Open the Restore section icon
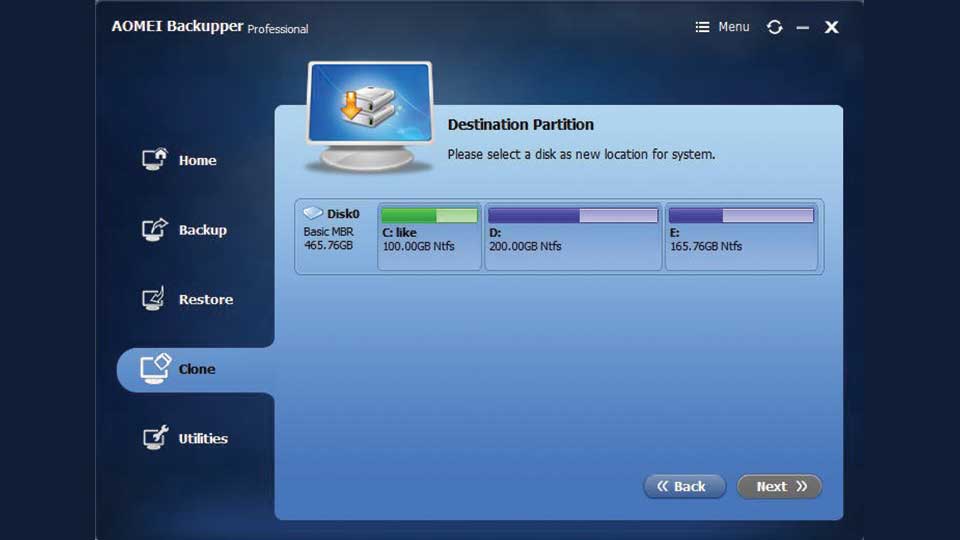This screenshot has height=540, width=960. tap(154, 299)
